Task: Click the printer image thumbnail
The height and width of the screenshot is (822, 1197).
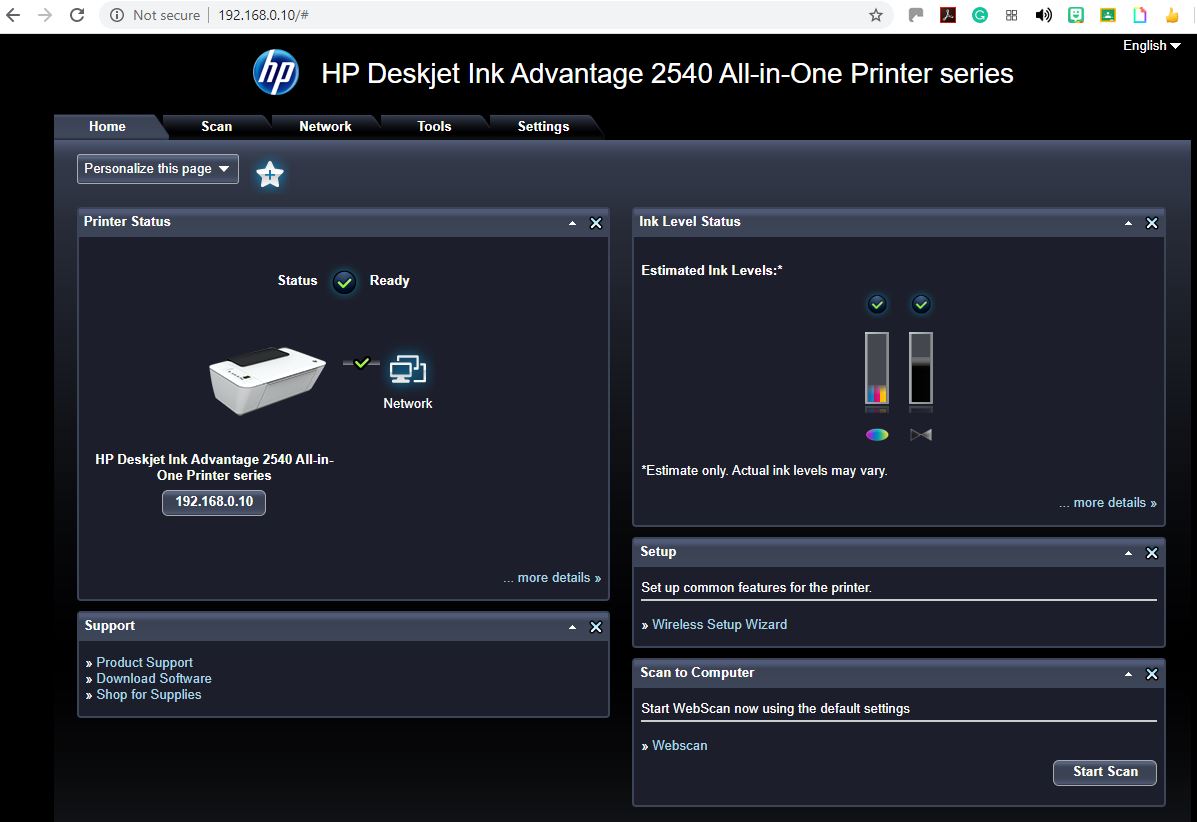Action: tap(267, 380)
